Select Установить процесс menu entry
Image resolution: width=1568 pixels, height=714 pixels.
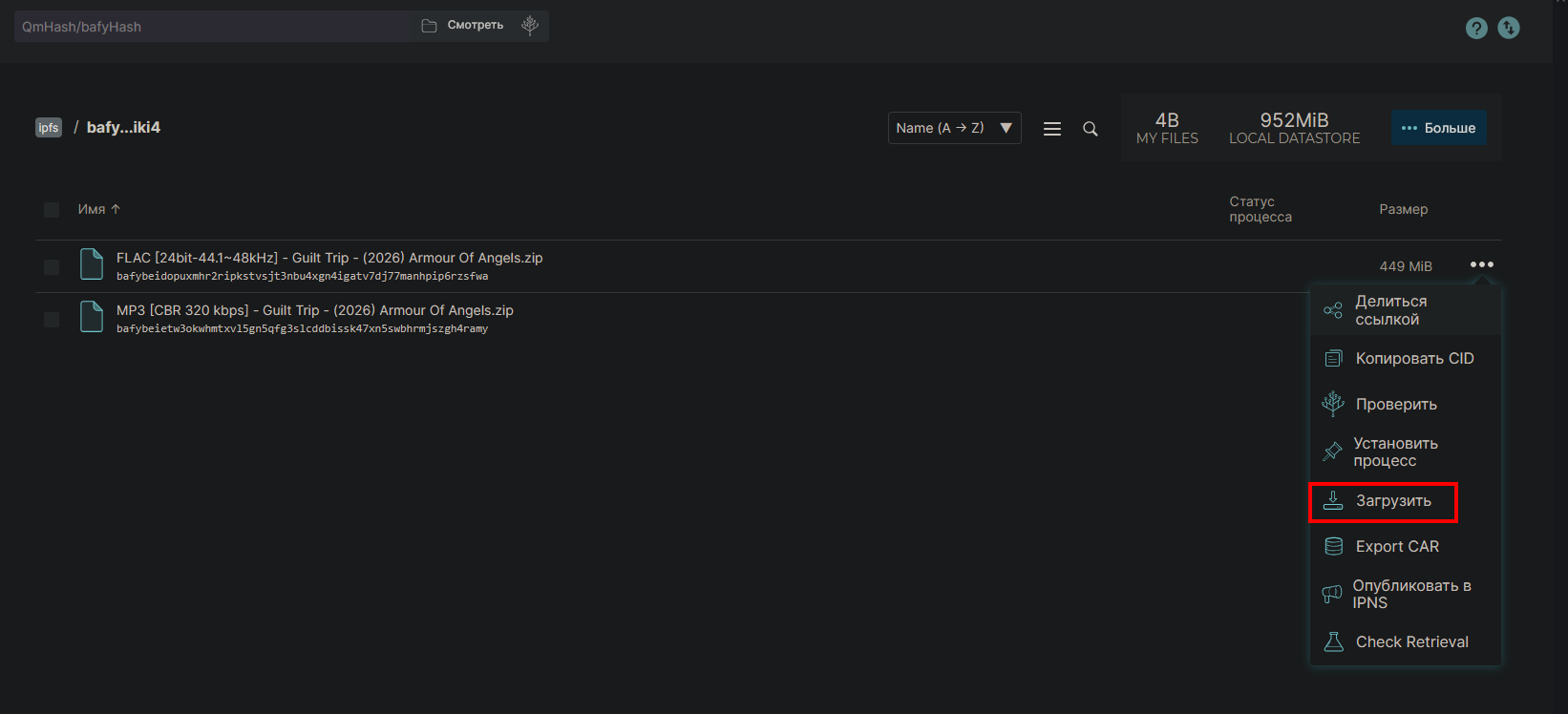click(1406, 451)
